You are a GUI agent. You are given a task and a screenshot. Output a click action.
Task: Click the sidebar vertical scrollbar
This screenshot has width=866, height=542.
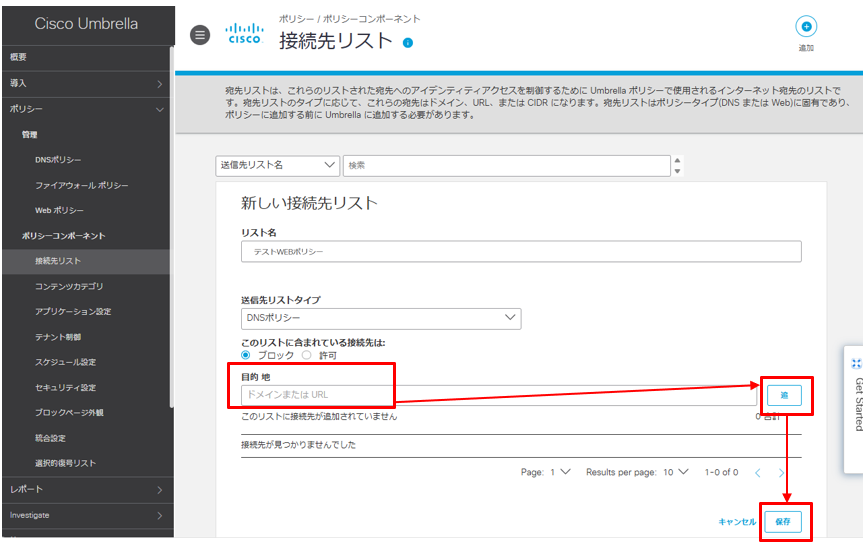point(172,227)
